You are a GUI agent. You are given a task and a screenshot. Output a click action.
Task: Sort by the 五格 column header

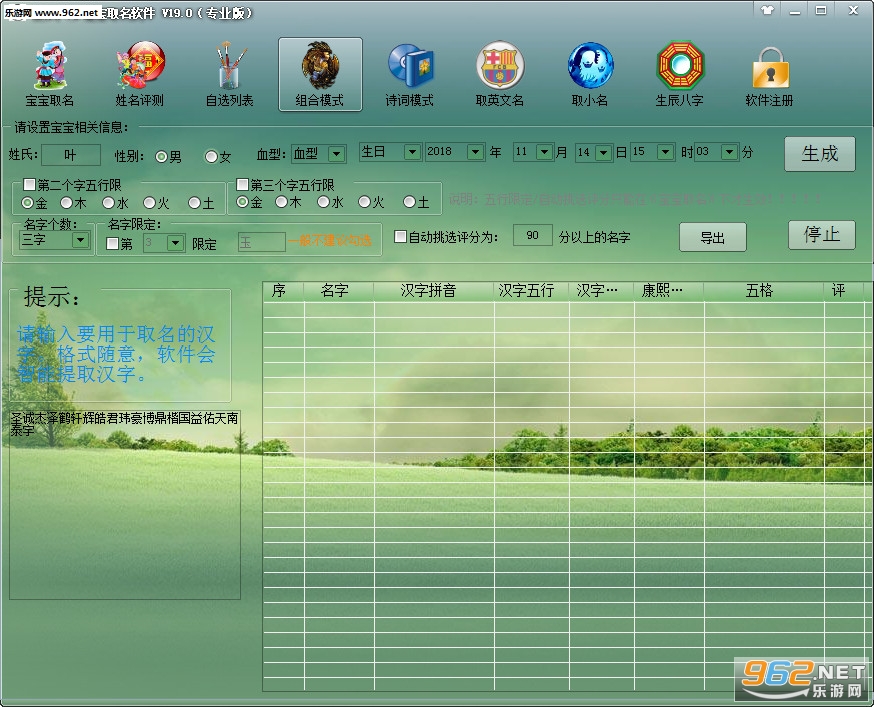(x=764, y=290)
